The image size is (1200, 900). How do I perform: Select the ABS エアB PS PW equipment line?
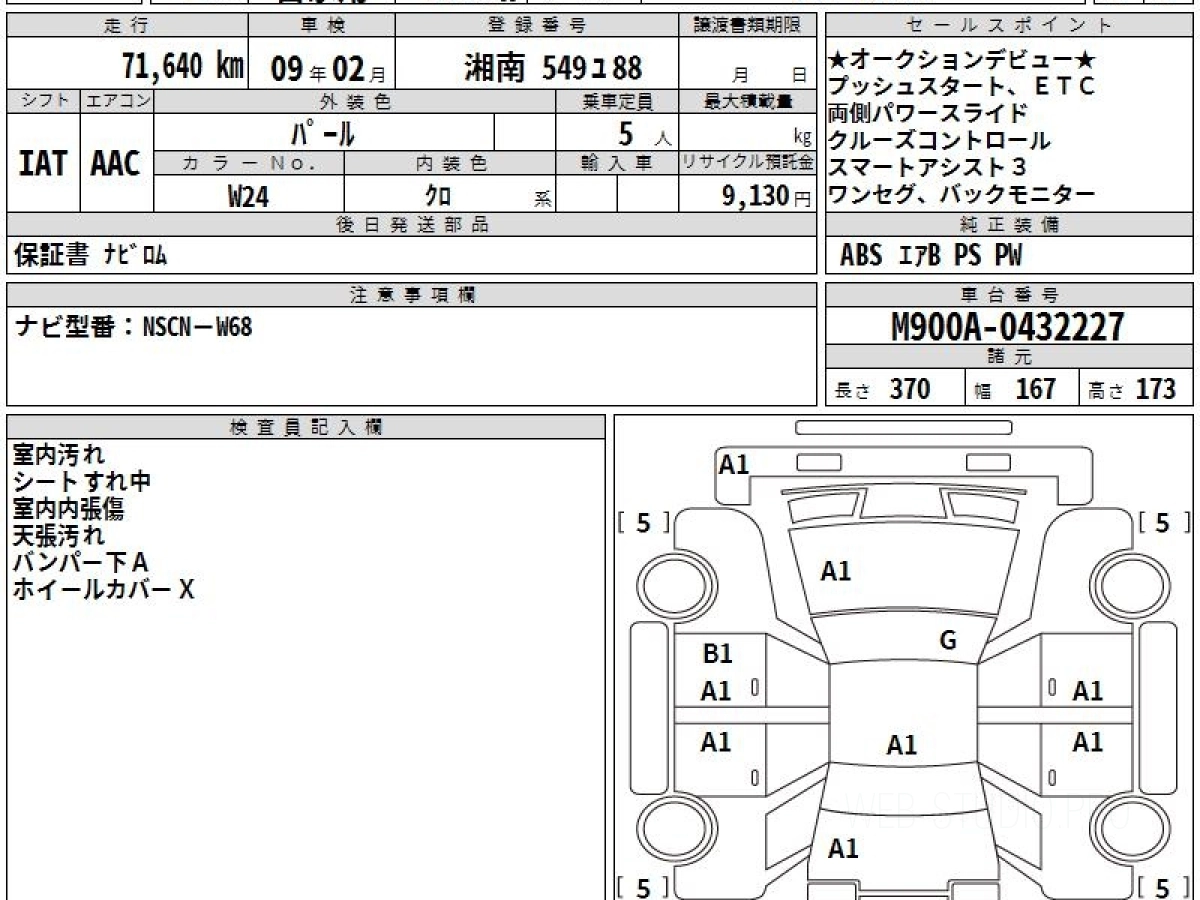coord(931,256)
